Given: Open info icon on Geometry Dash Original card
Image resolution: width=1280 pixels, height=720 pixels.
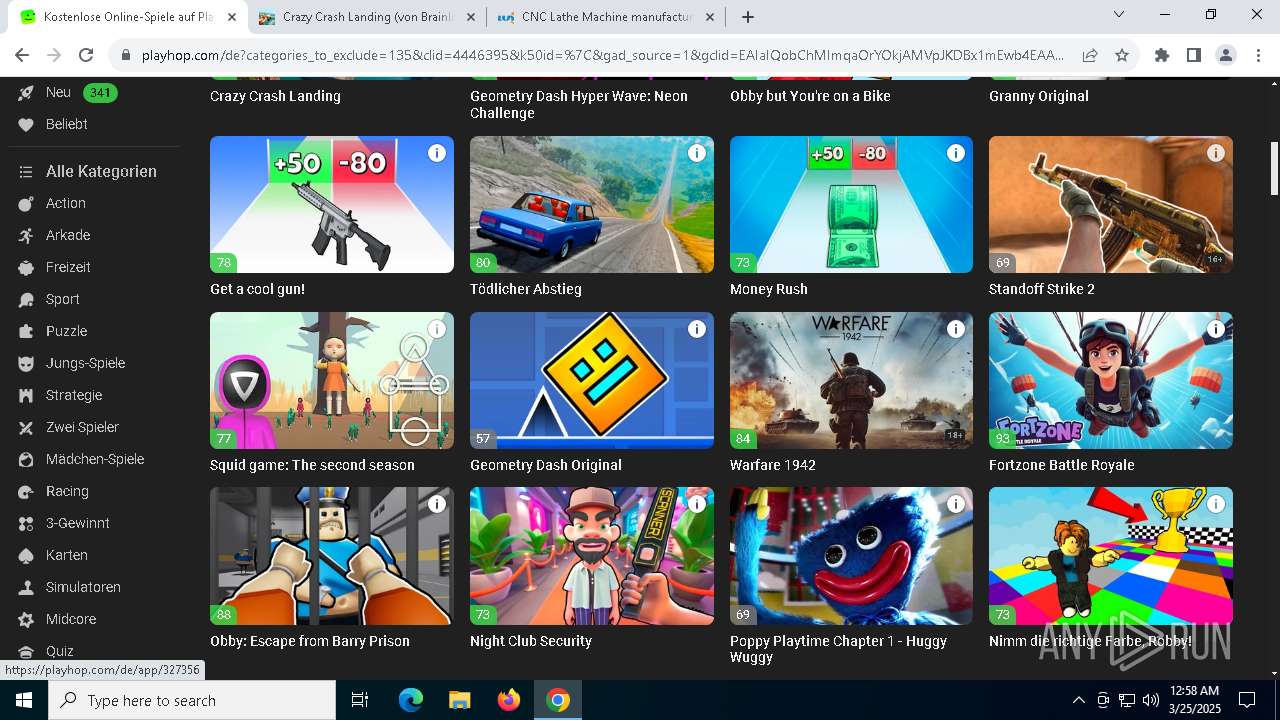Looking at the screenshot, I should [697, 329].
